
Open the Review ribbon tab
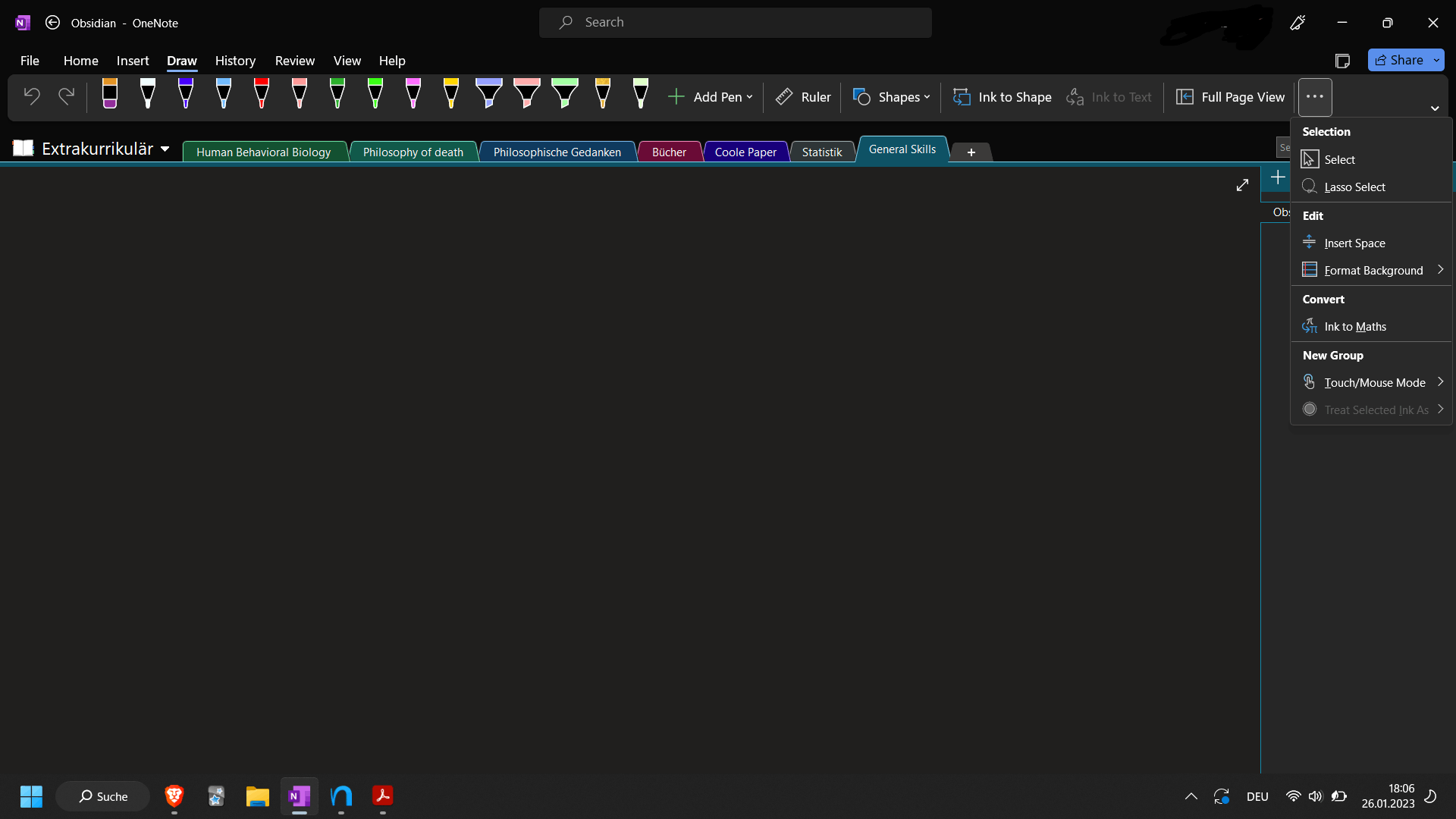(294, 61)
